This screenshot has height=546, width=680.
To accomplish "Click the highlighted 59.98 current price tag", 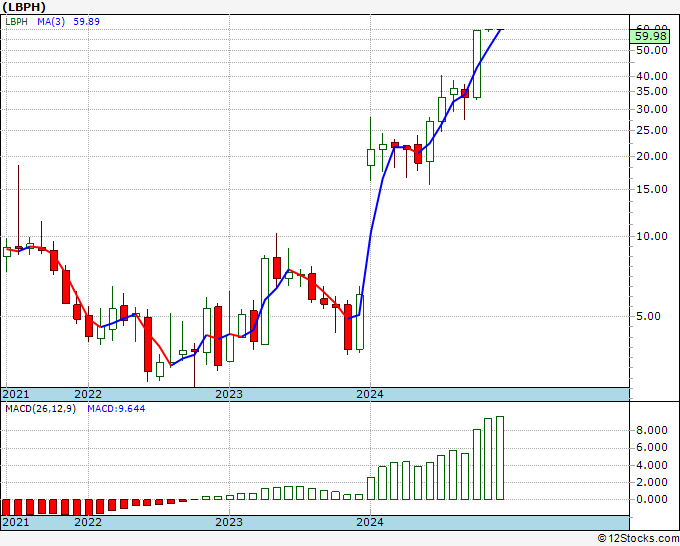I will pos(650,36).
